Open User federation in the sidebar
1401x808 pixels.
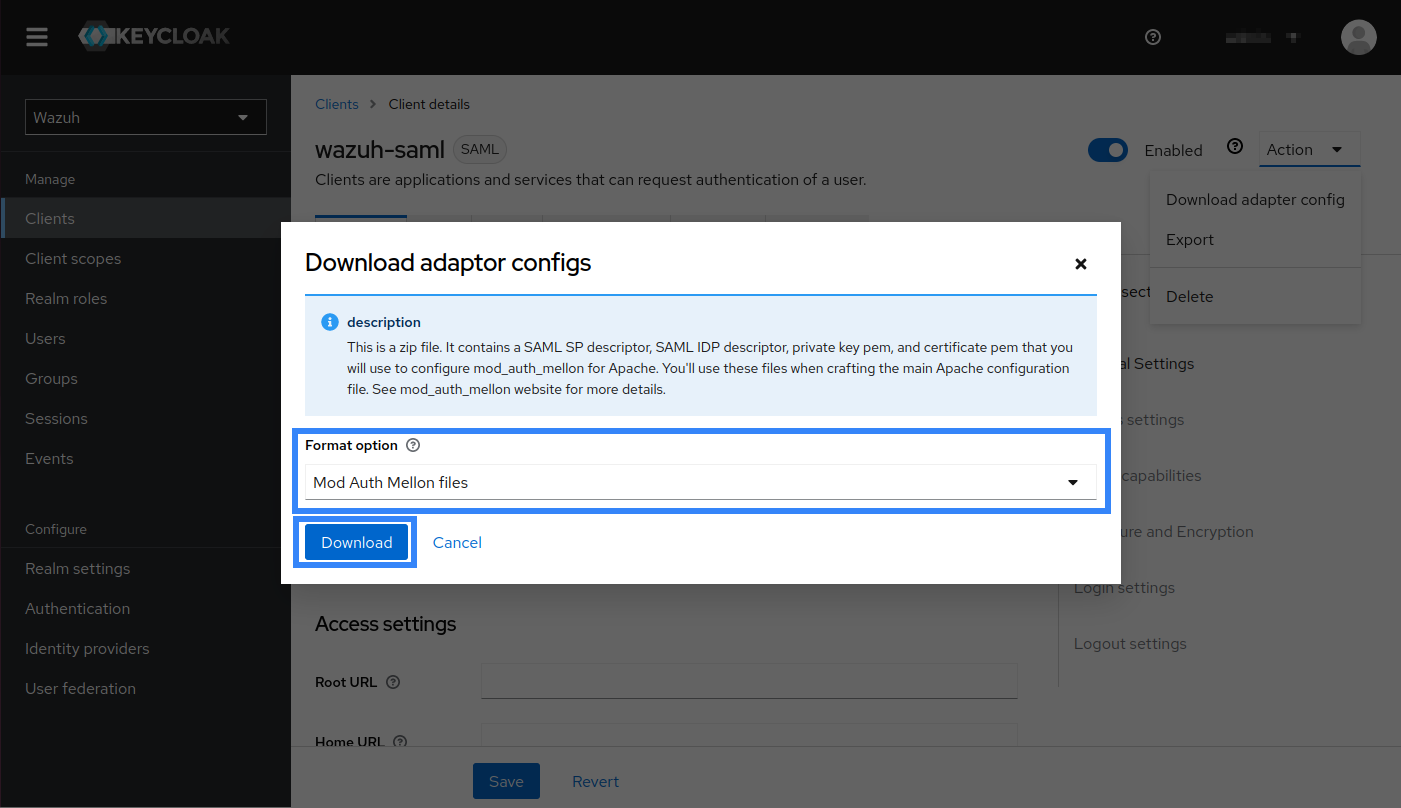pos(145,688)
